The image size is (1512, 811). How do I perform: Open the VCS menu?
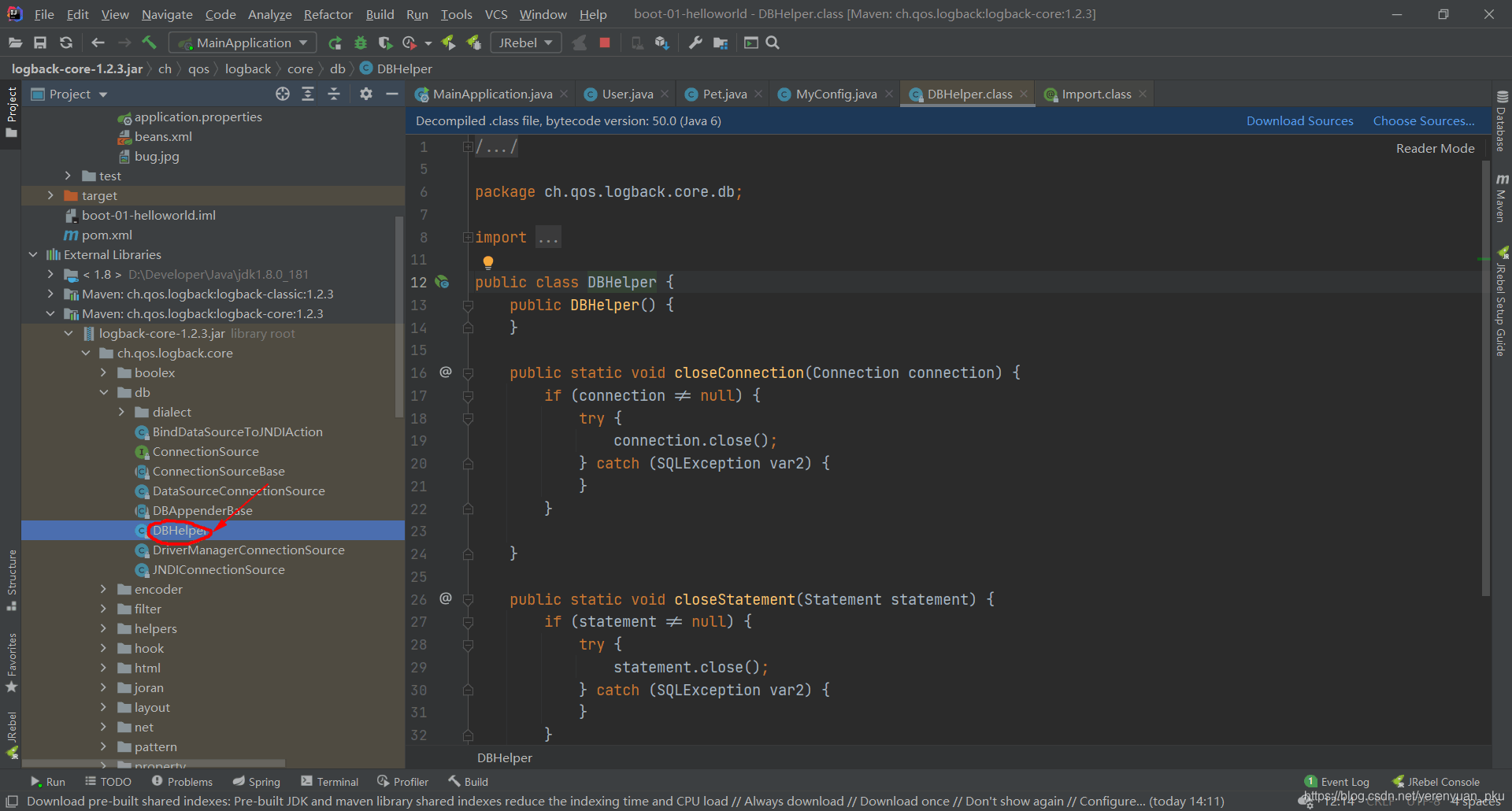pyautogui.click(x=496, y=14)
